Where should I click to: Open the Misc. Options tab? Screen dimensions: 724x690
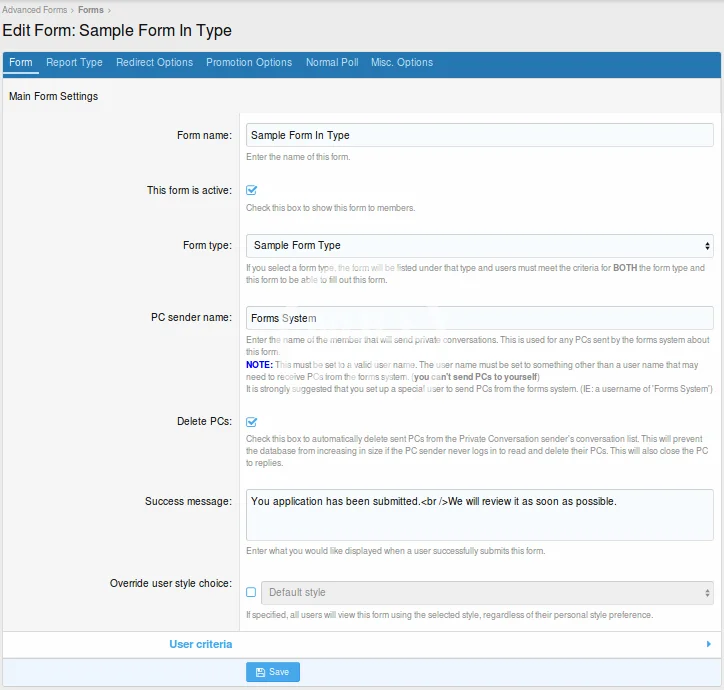click(402, 62)
